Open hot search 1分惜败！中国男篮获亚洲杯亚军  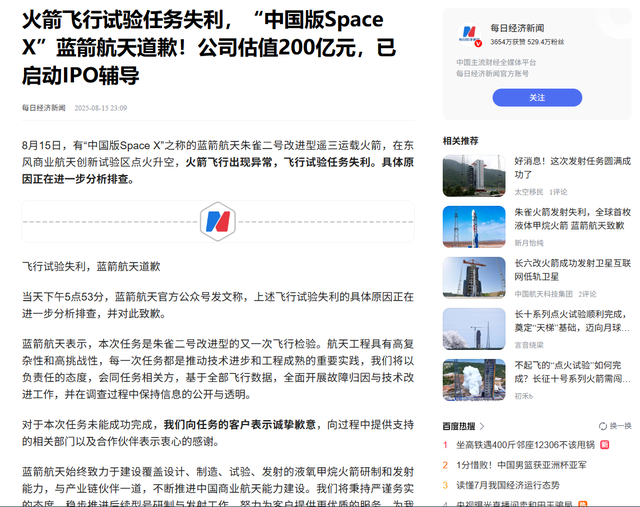point(521,465)
